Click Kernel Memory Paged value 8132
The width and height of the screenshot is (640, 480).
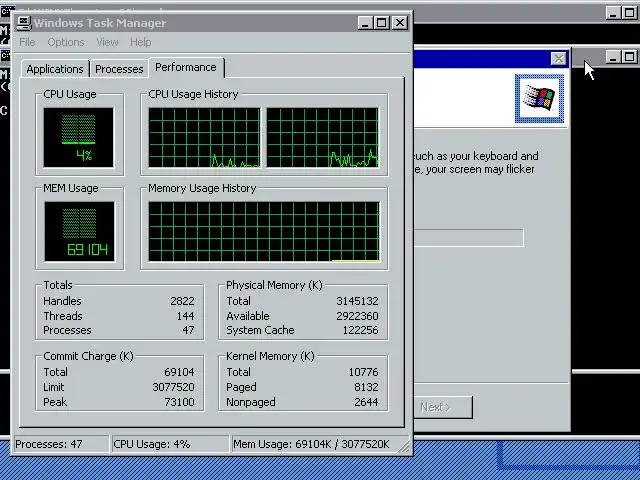coord(366,387)
